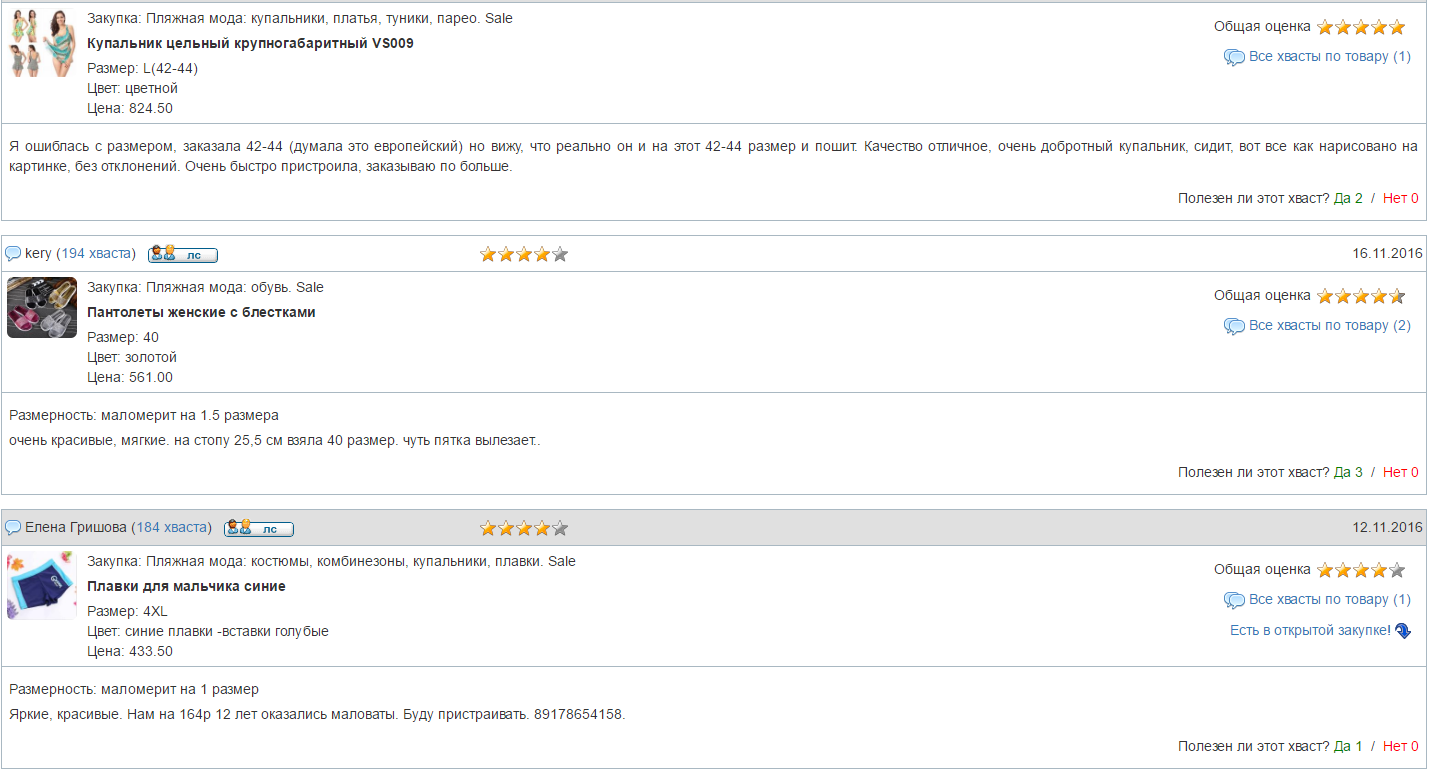The height and width of the screenshot is (770, 1430).
Task: Vote 'Да' on Елена Гришова's review
Action: point(1348,746)
